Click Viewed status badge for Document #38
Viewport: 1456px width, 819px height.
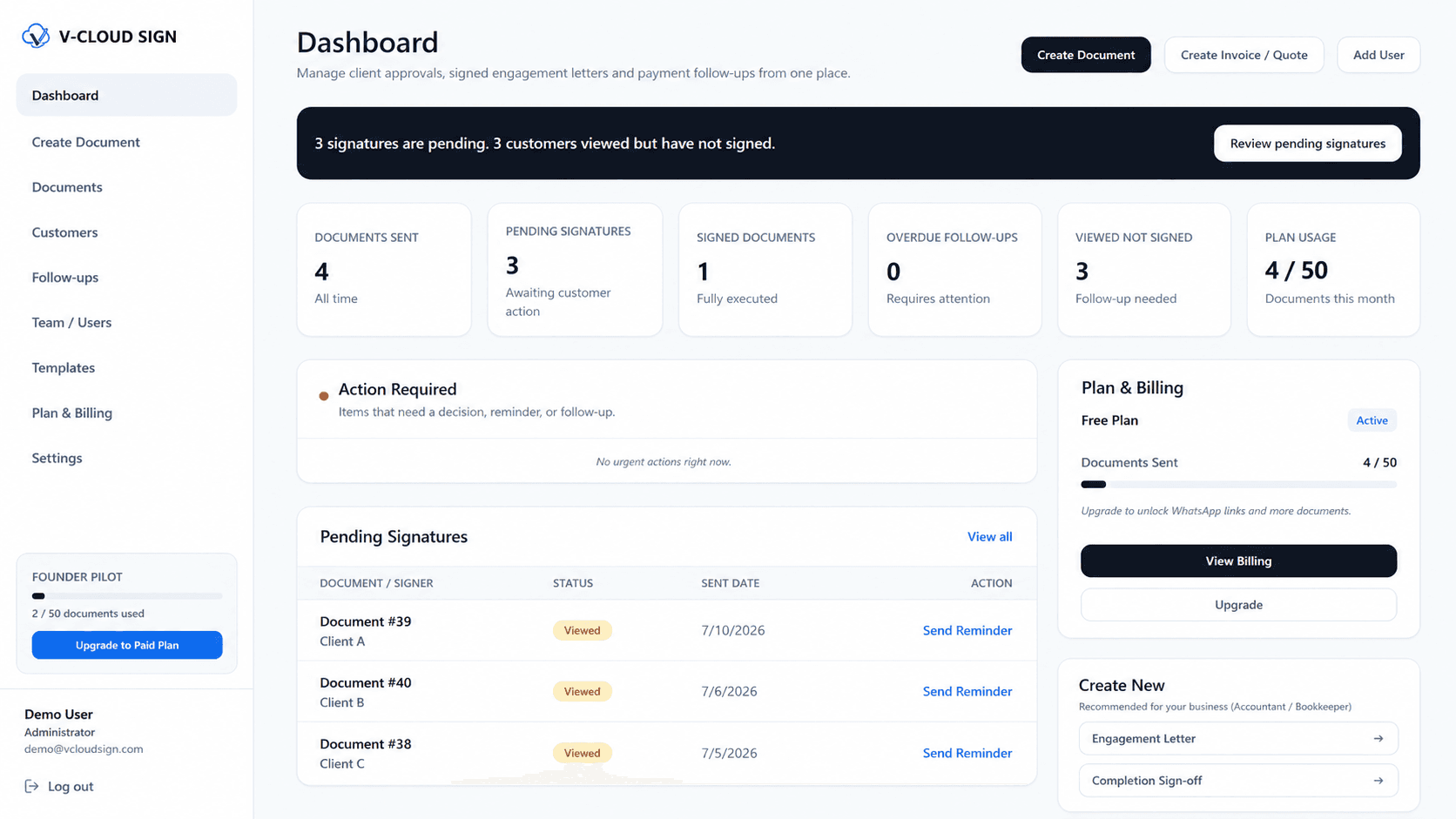[582, 753]
